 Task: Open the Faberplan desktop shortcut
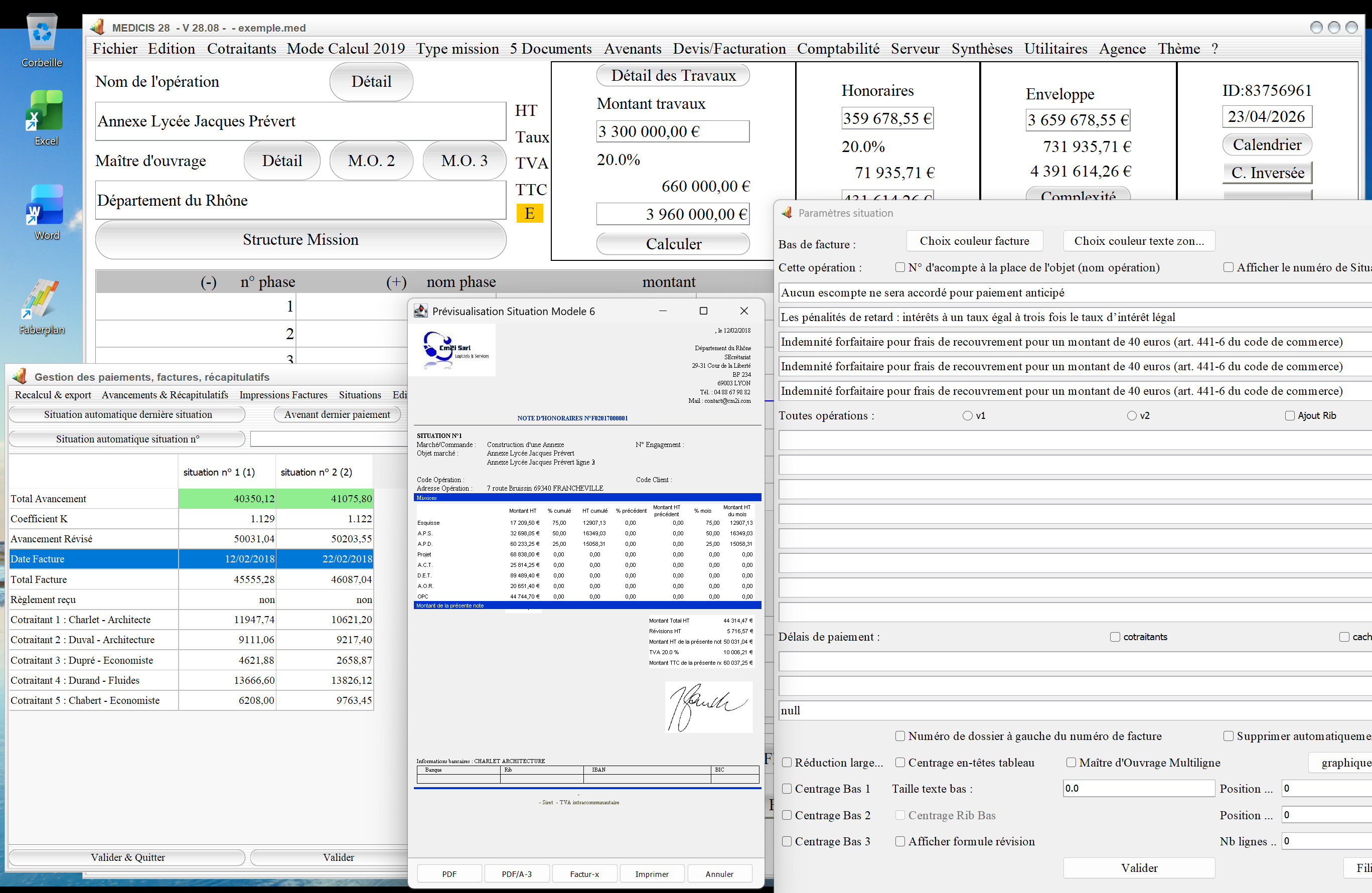(x=42, y=306)
